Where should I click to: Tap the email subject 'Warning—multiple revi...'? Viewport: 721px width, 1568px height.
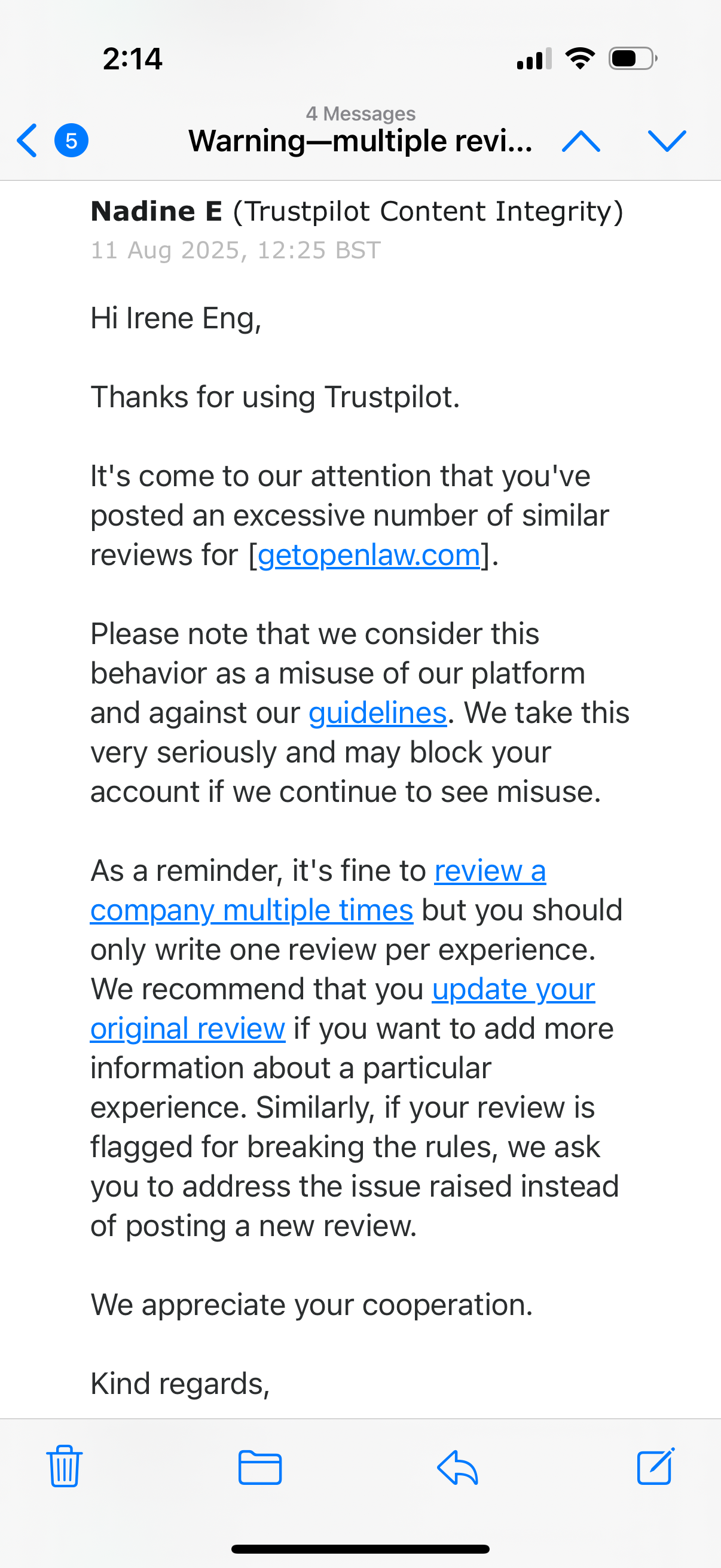(x=360, y=141)
